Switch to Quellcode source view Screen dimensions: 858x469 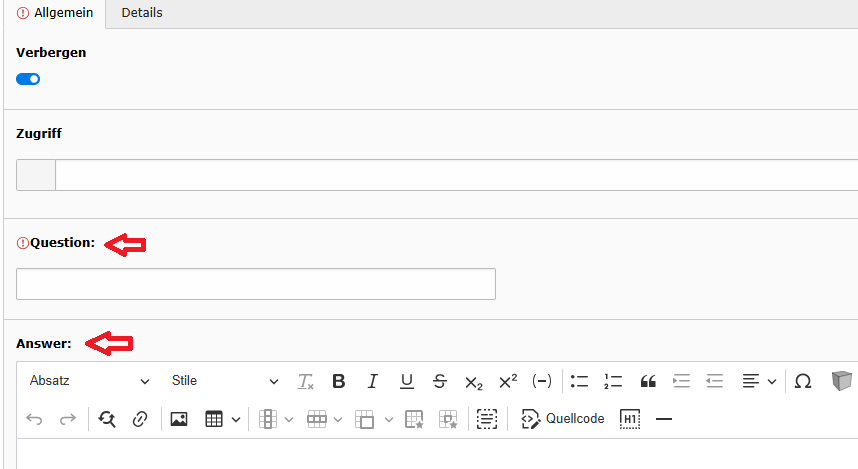tap(563, 419)
